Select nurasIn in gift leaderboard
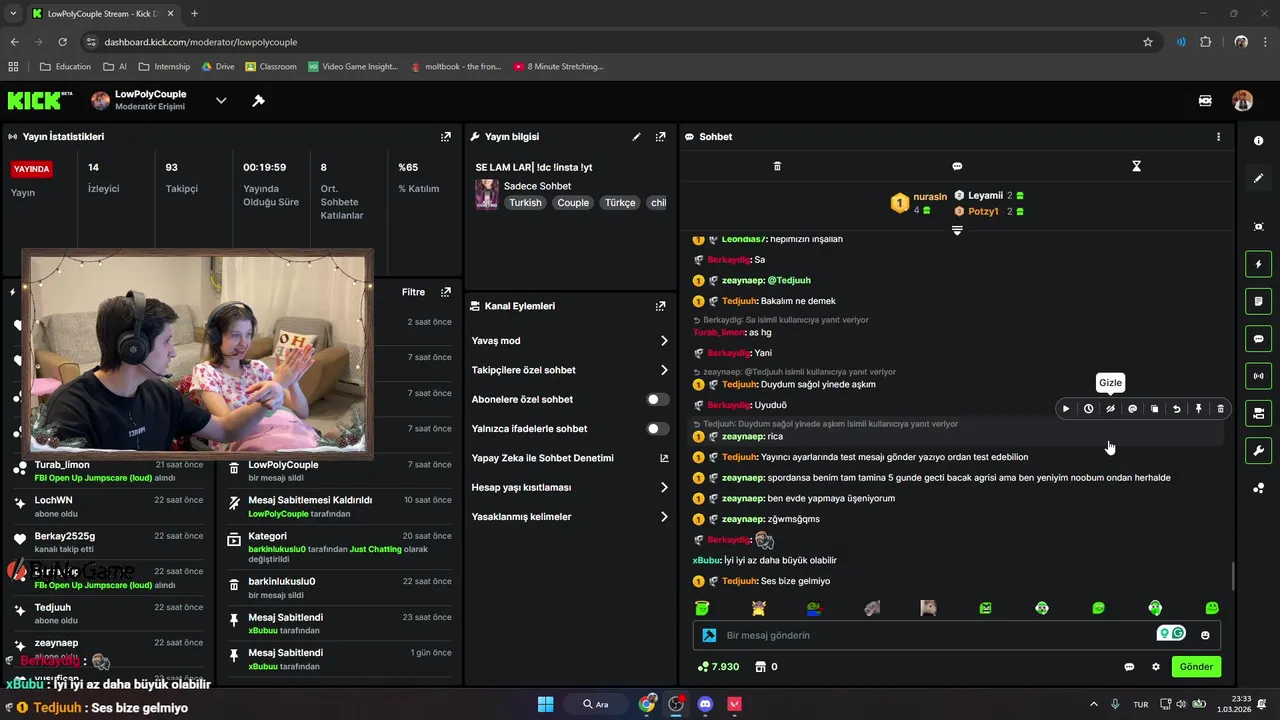This screenshot has height=720, width=1280. tap(929, 197)
